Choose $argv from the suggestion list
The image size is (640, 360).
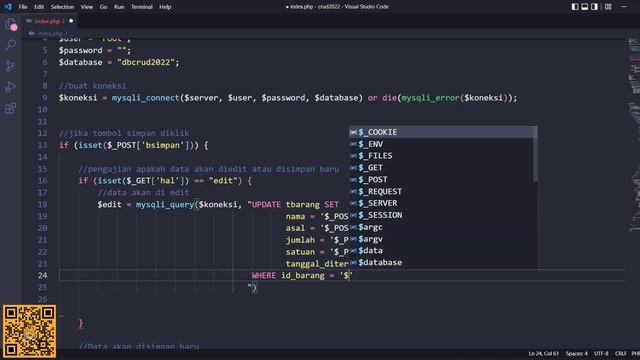point(443,239)
